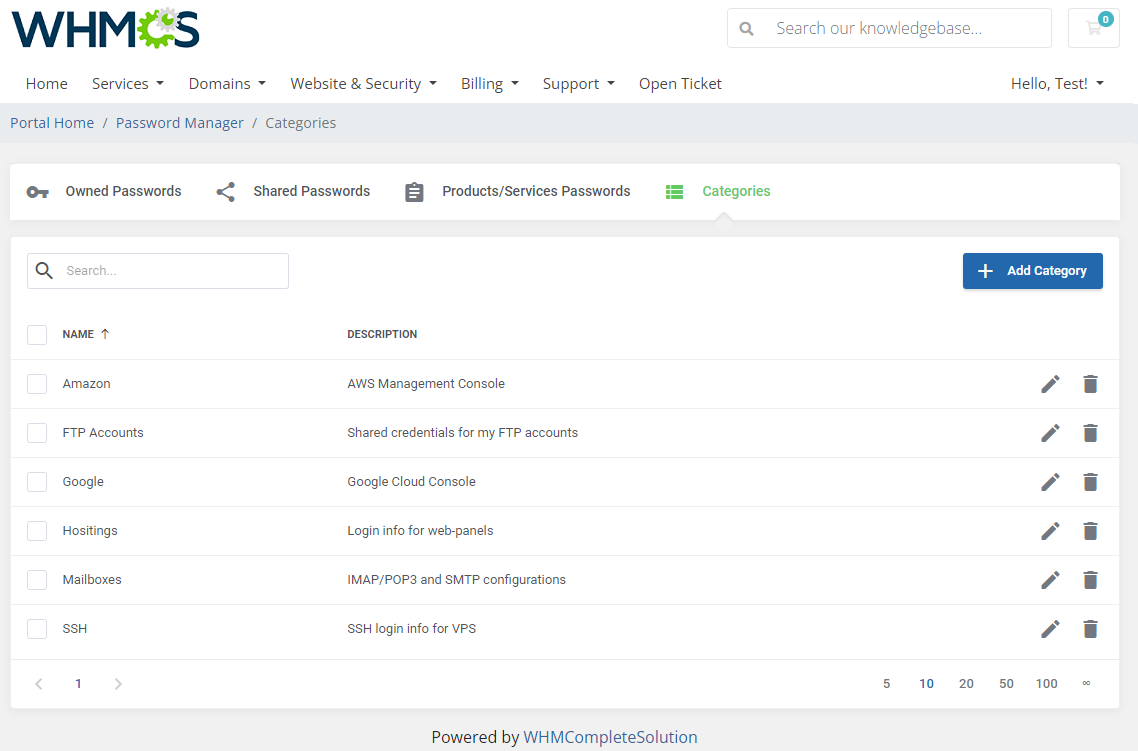1138x751 pixels.
Task: Click the Add Category button
Action: click(x=1033, y=271)
